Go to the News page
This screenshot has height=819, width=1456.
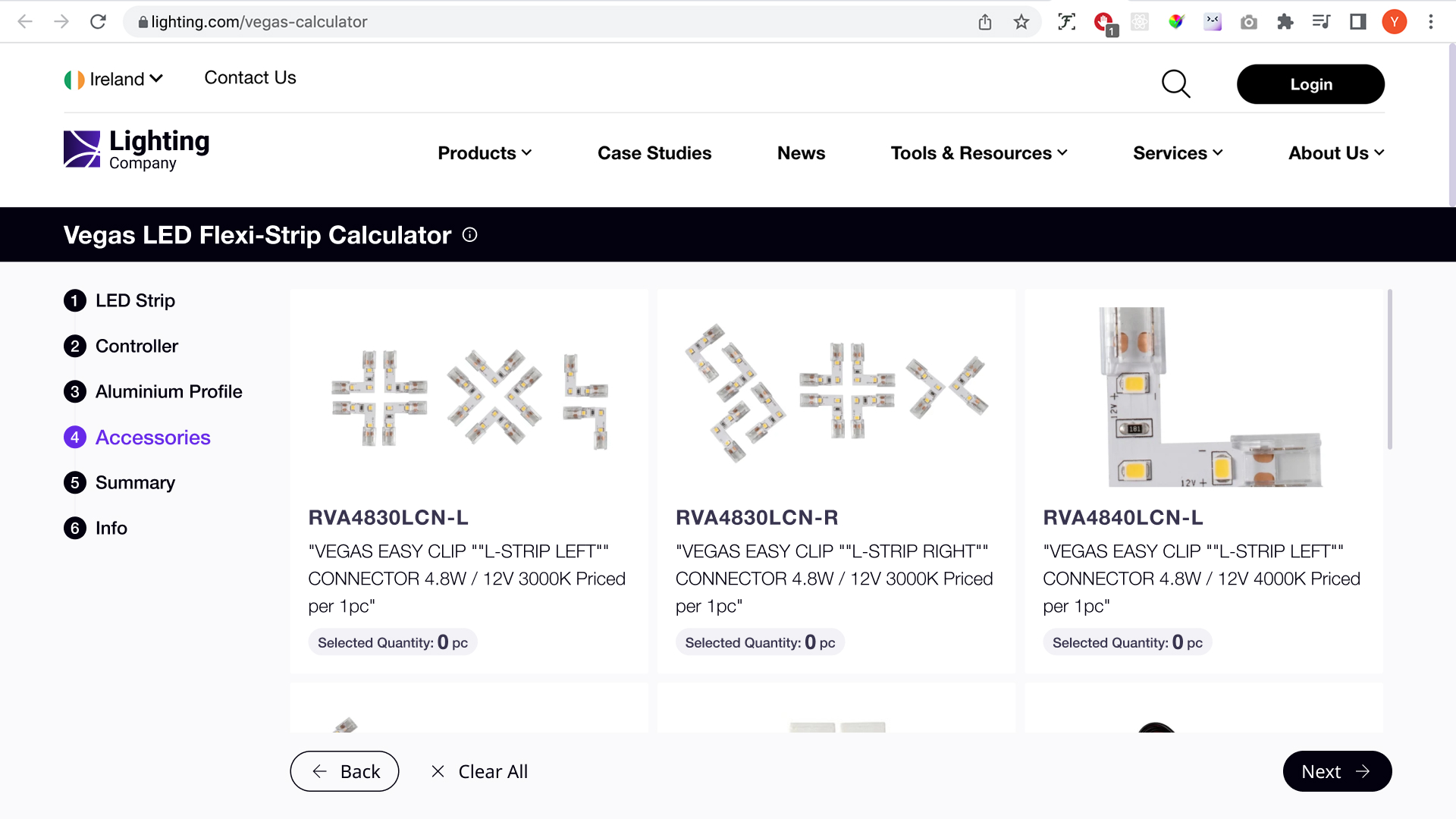[x=801, y=153]
